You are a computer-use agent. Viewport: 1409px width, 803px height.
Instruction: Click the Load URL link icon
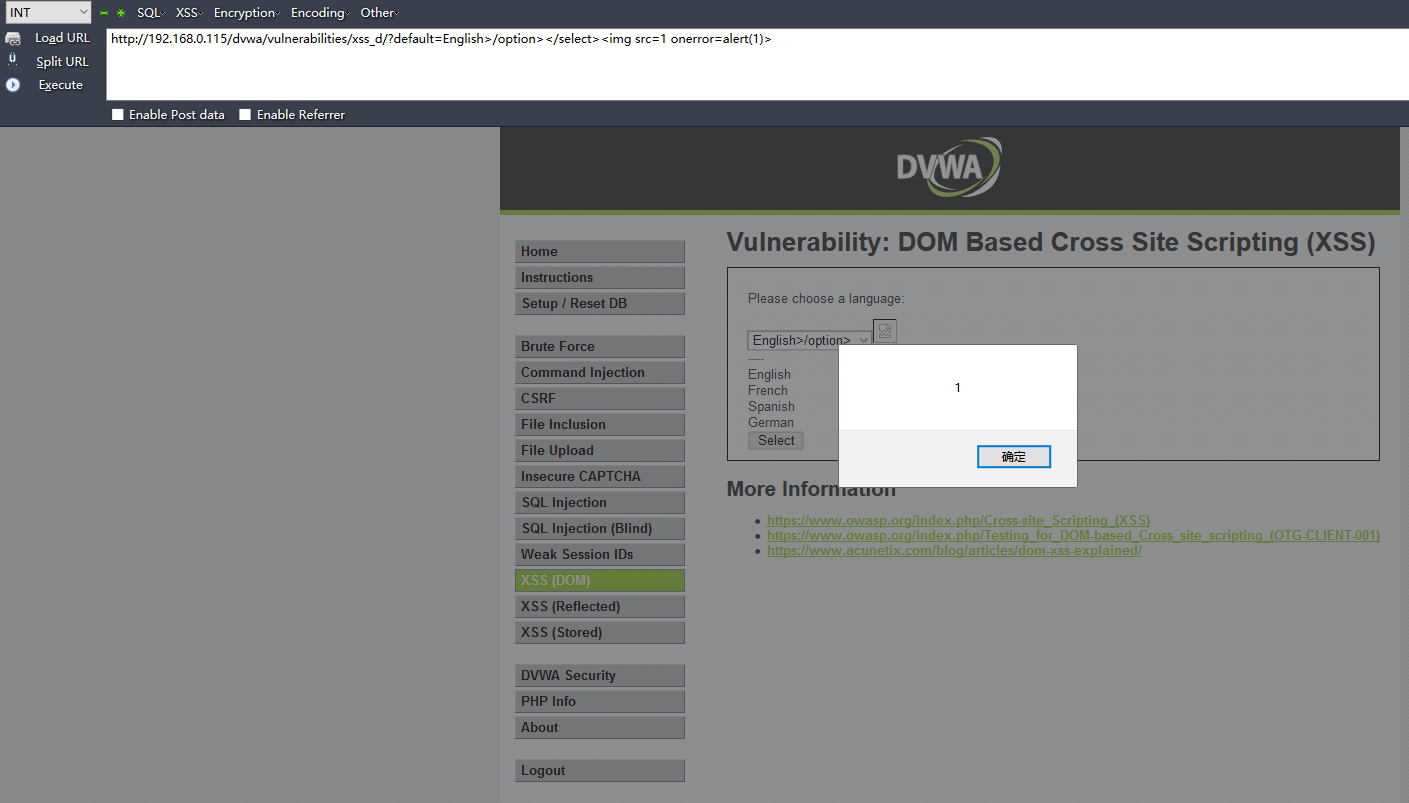[x=13, y=38]
